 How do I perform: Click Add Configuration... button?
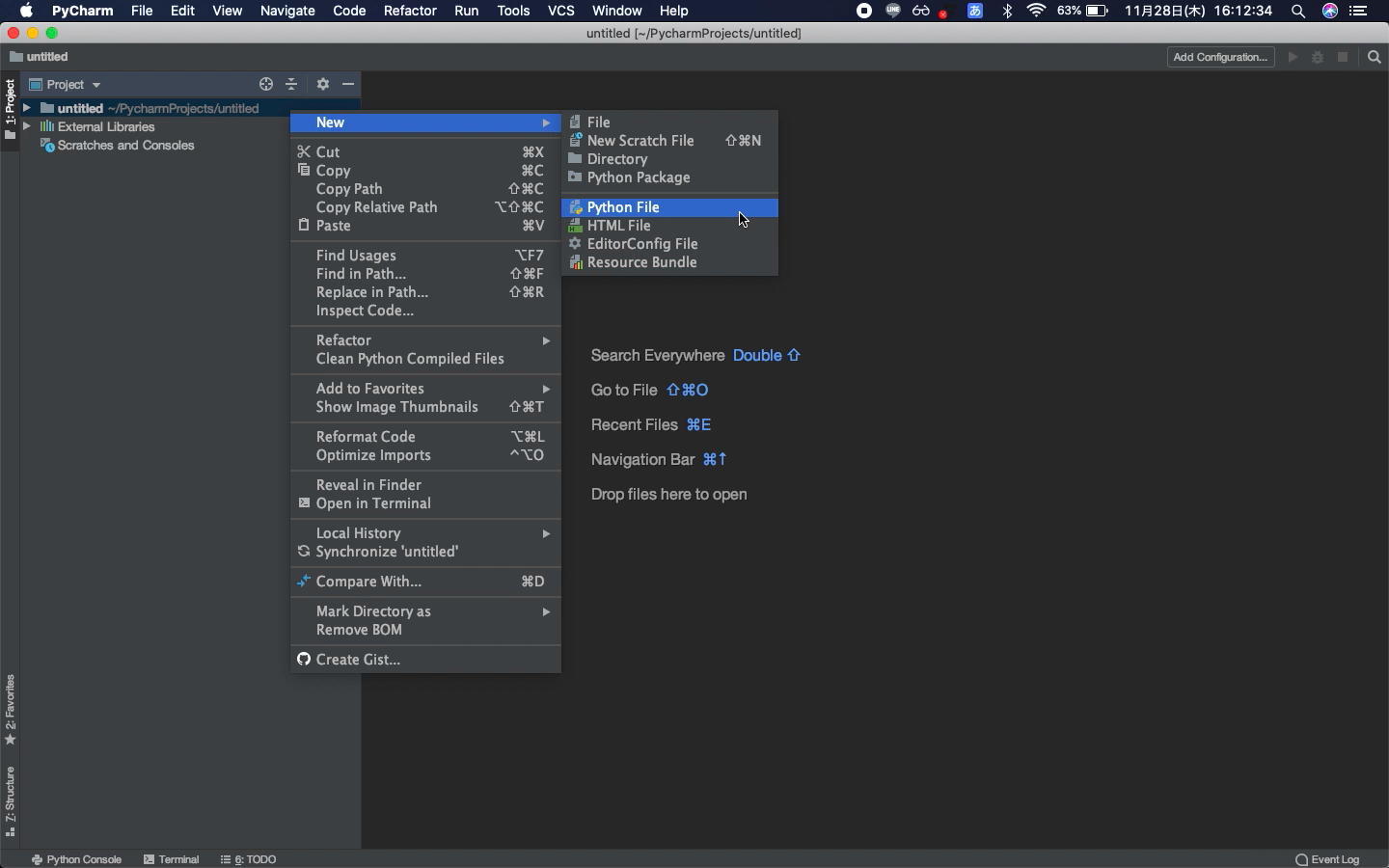click(1220, 57)
